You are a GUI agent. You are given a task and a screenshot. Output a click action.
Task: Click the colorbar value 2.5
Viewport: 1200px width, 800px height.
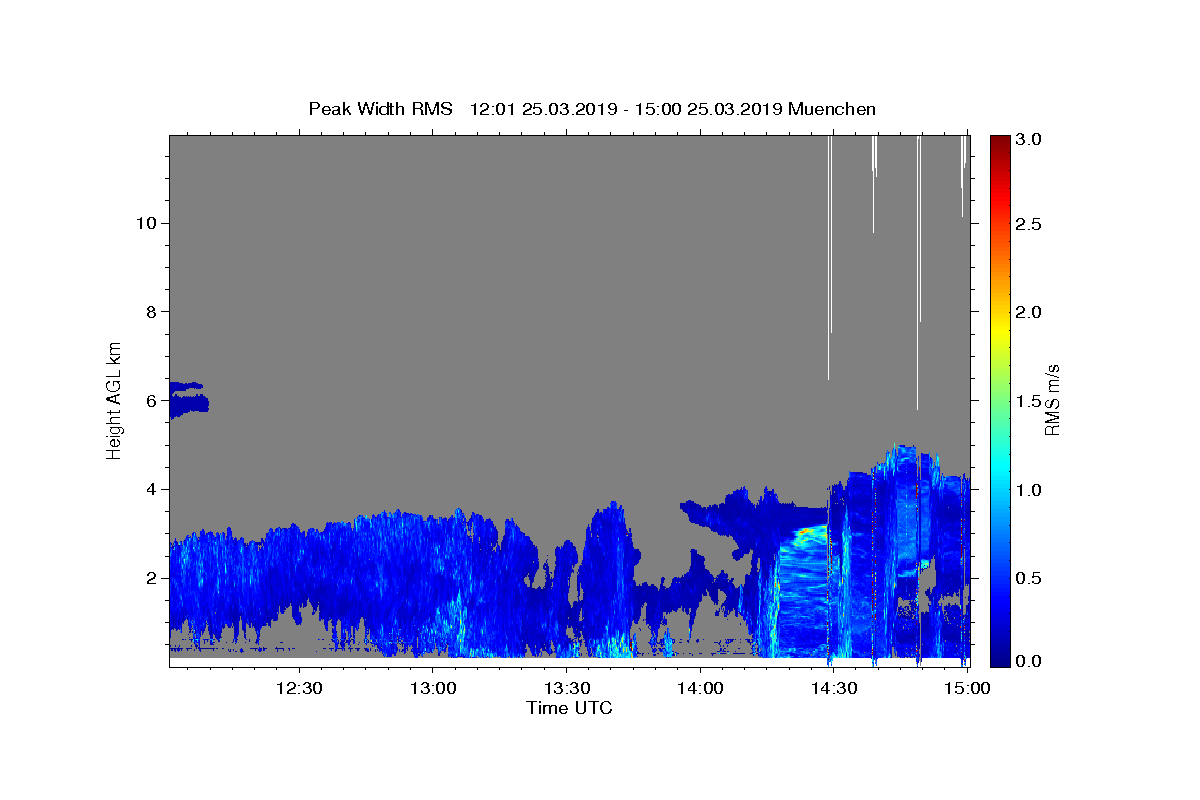(1028, 224)
